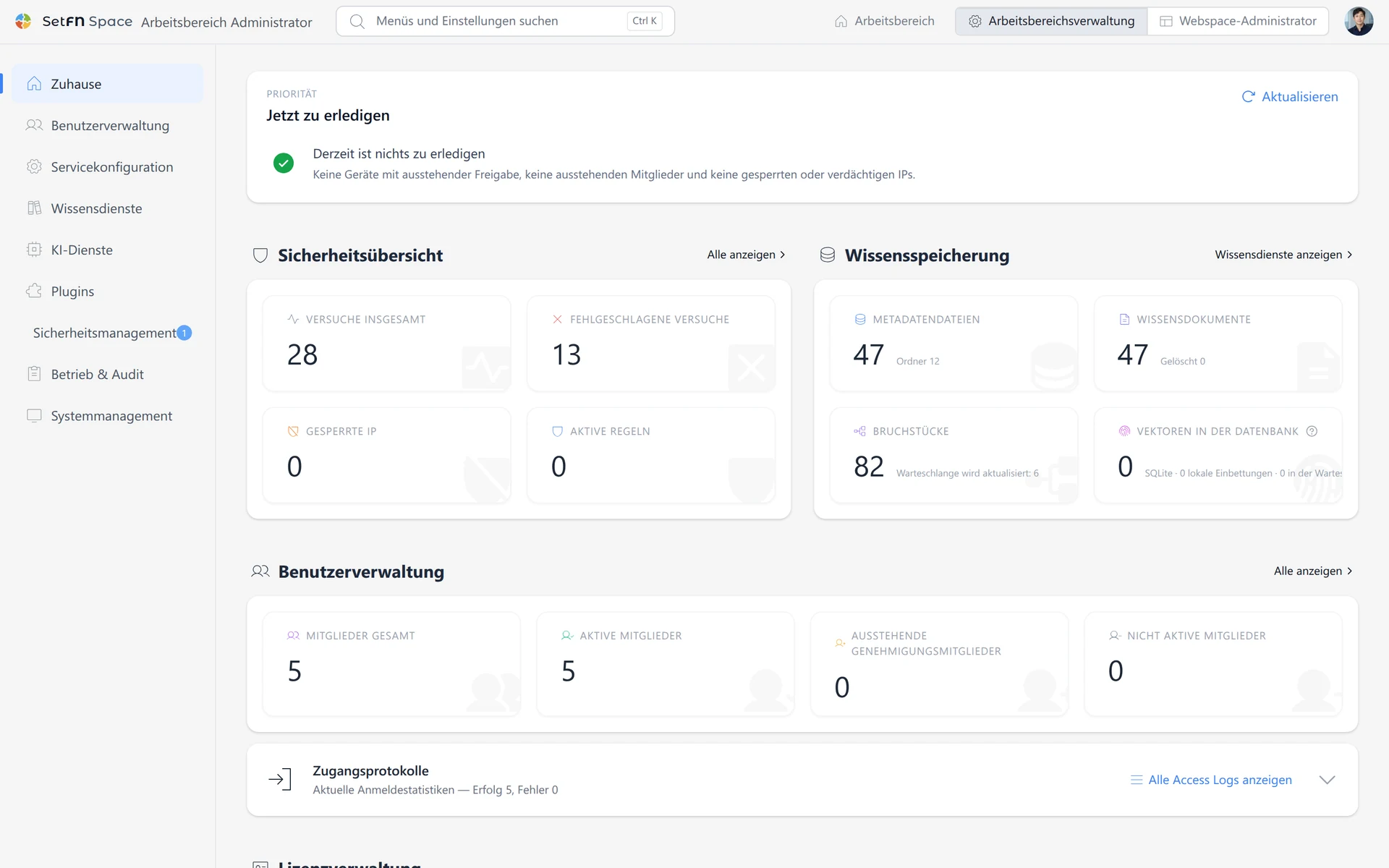Open the Mitglieder gesamt card
The height and width of the screenshot is (868, 1389).
(391, 664)
